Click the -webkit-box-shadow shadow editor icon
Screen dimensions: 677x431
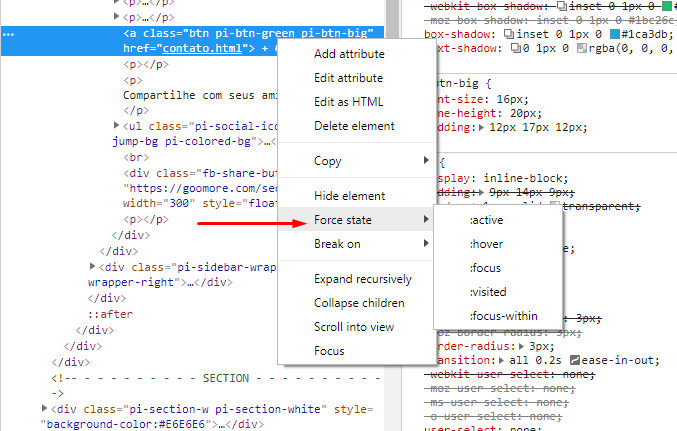pyautogui.click(x=562, y=6)
